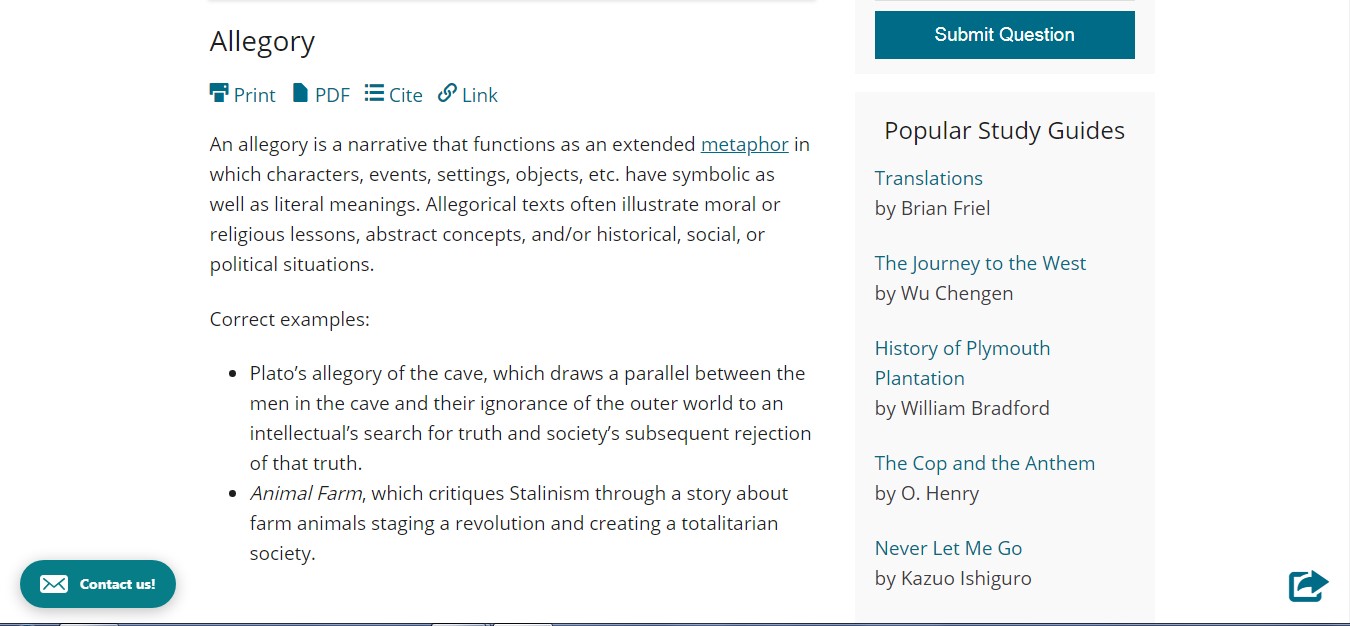Open the Translations study guide
1350x626 pixels.
click(929, 178)
